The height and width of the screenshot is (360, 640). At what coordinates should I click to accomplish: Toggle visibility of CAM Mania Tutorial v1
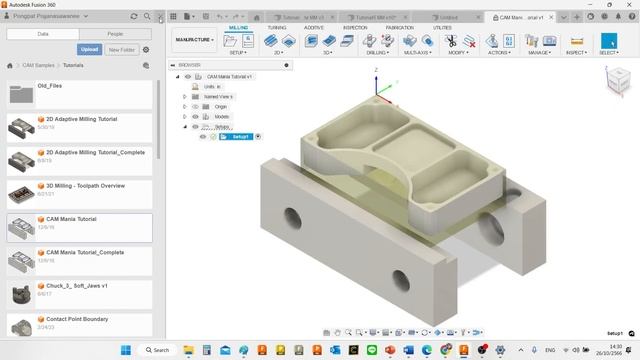pyautogui.click(x=188, y=77)
